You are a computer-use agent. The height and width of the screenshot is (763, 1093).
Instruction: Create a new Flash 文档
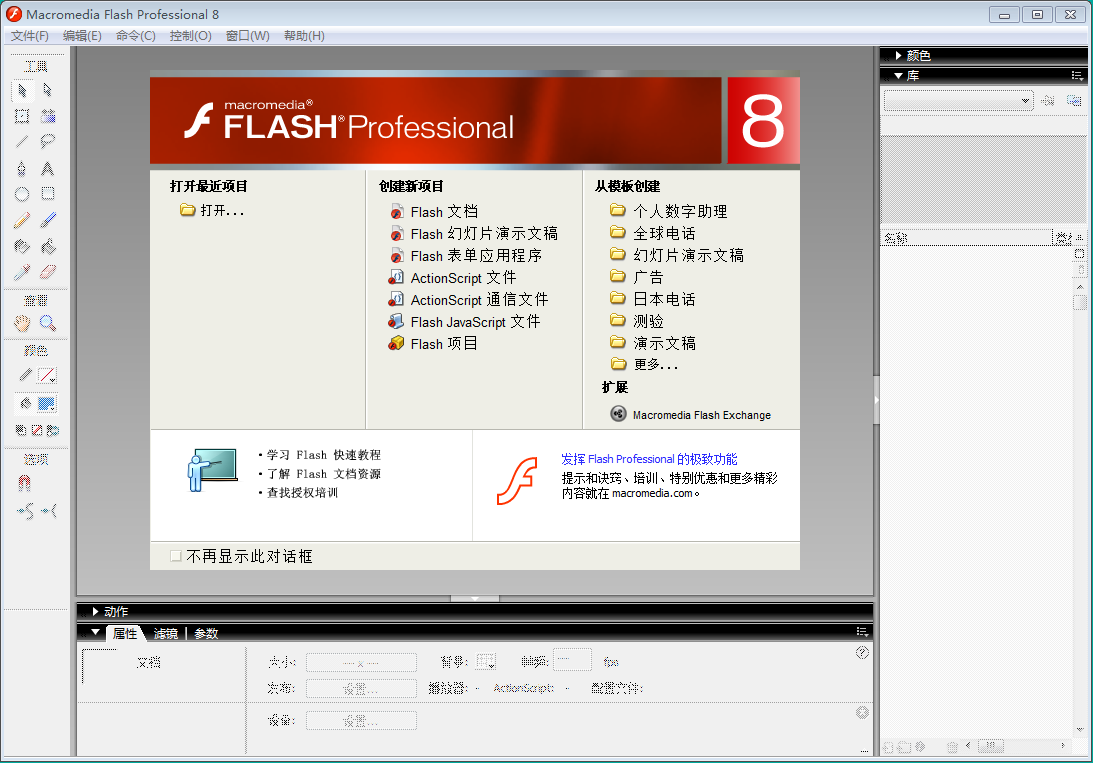point(443,212)
